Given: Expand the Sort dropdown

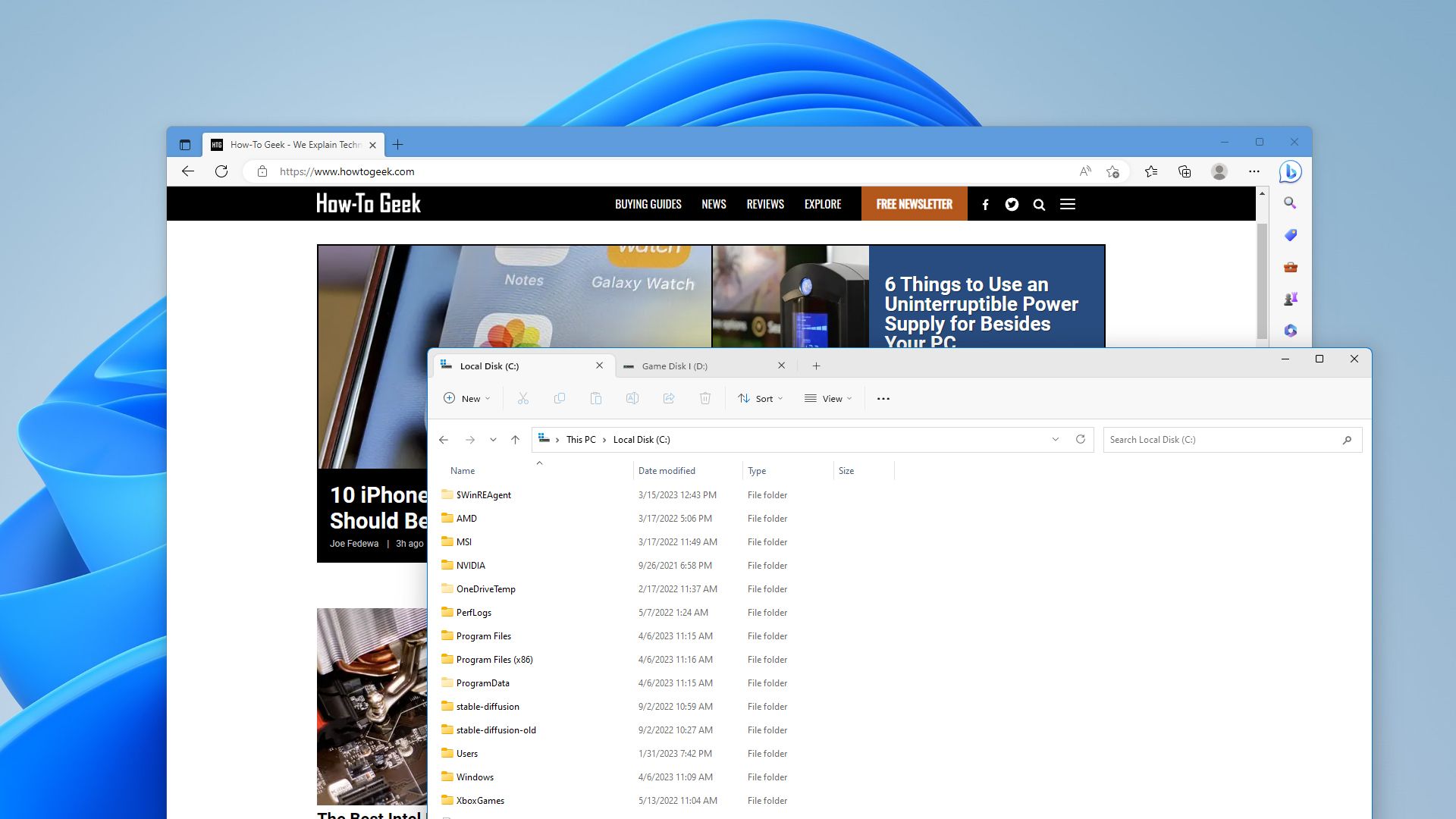Looking at the screenshot, I should [x=761, y=399].
